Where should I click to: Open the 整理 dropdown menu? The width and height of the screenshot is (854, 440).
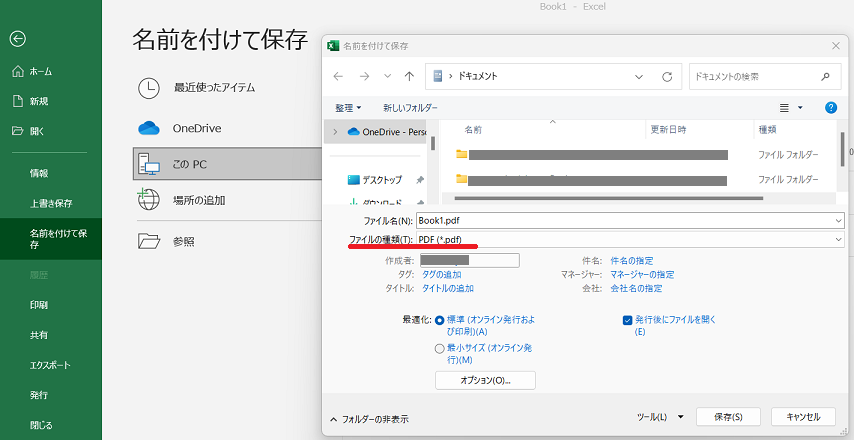(x=348, y=108)
